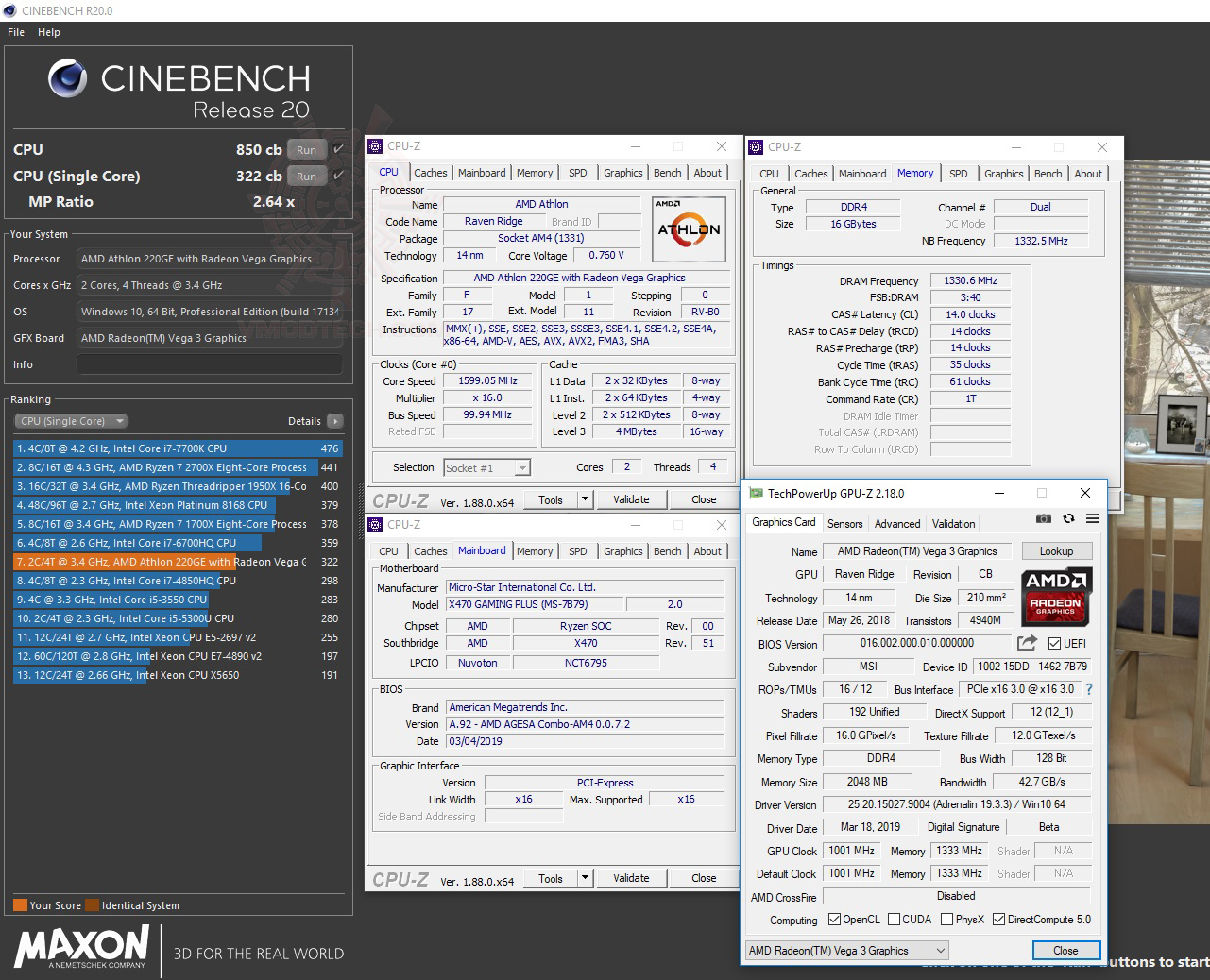Click the title bar icon of the CPU-Z Mainboard window
Image resolution: width=1210 pixels, height=980 pixels.
point(376,525)
